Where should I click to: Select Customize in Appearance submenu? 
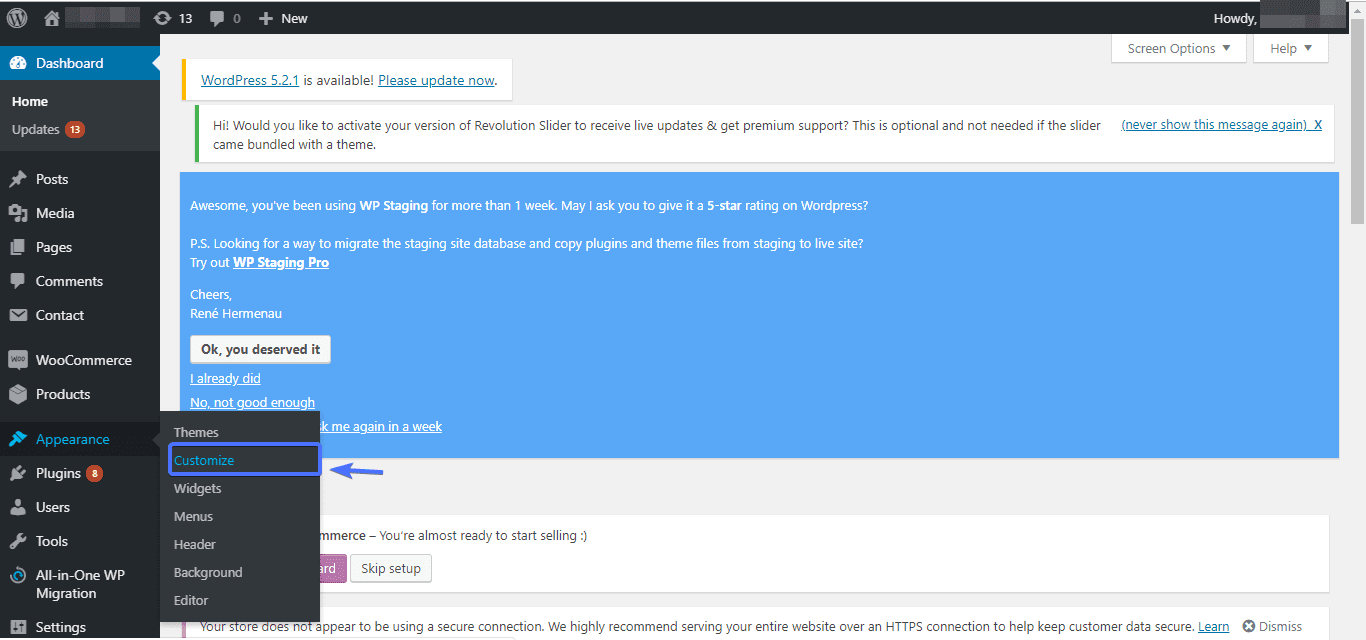204,460
